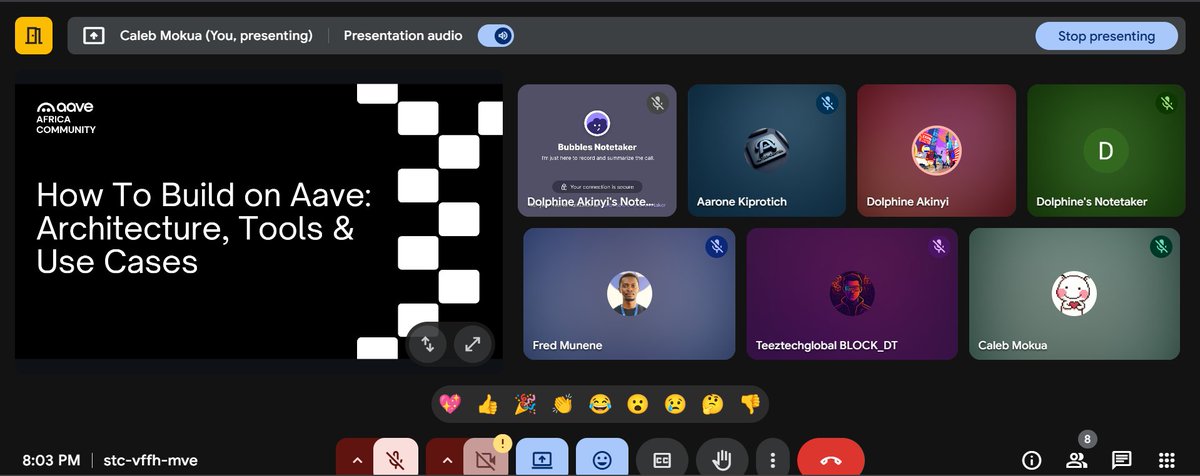Toggle the Presentation audio switch
Image resolution: width=1200 pixels, height=476 pixels.
[x=495, y=36]
